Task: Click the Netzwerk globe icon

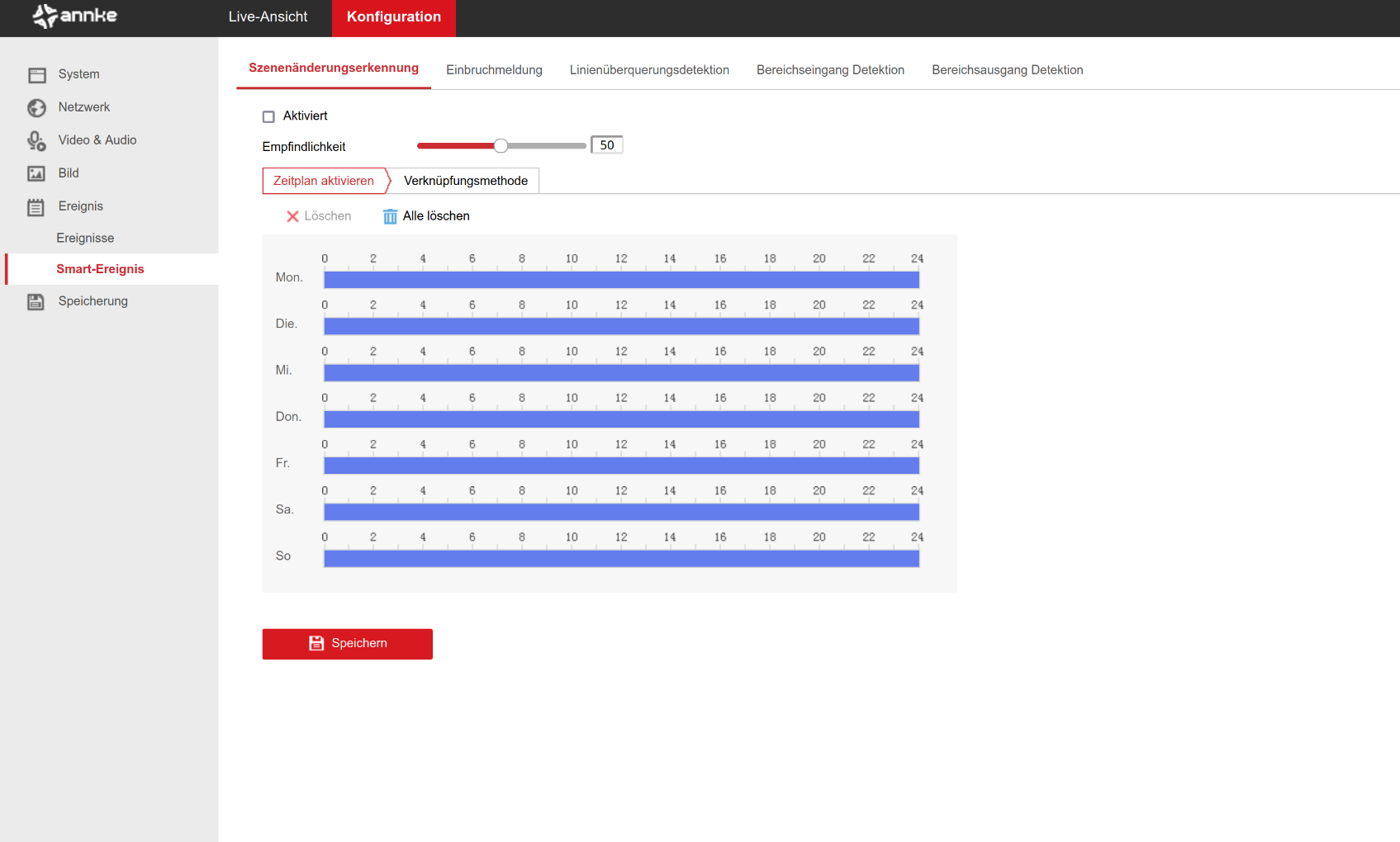Action: (37, 108)
